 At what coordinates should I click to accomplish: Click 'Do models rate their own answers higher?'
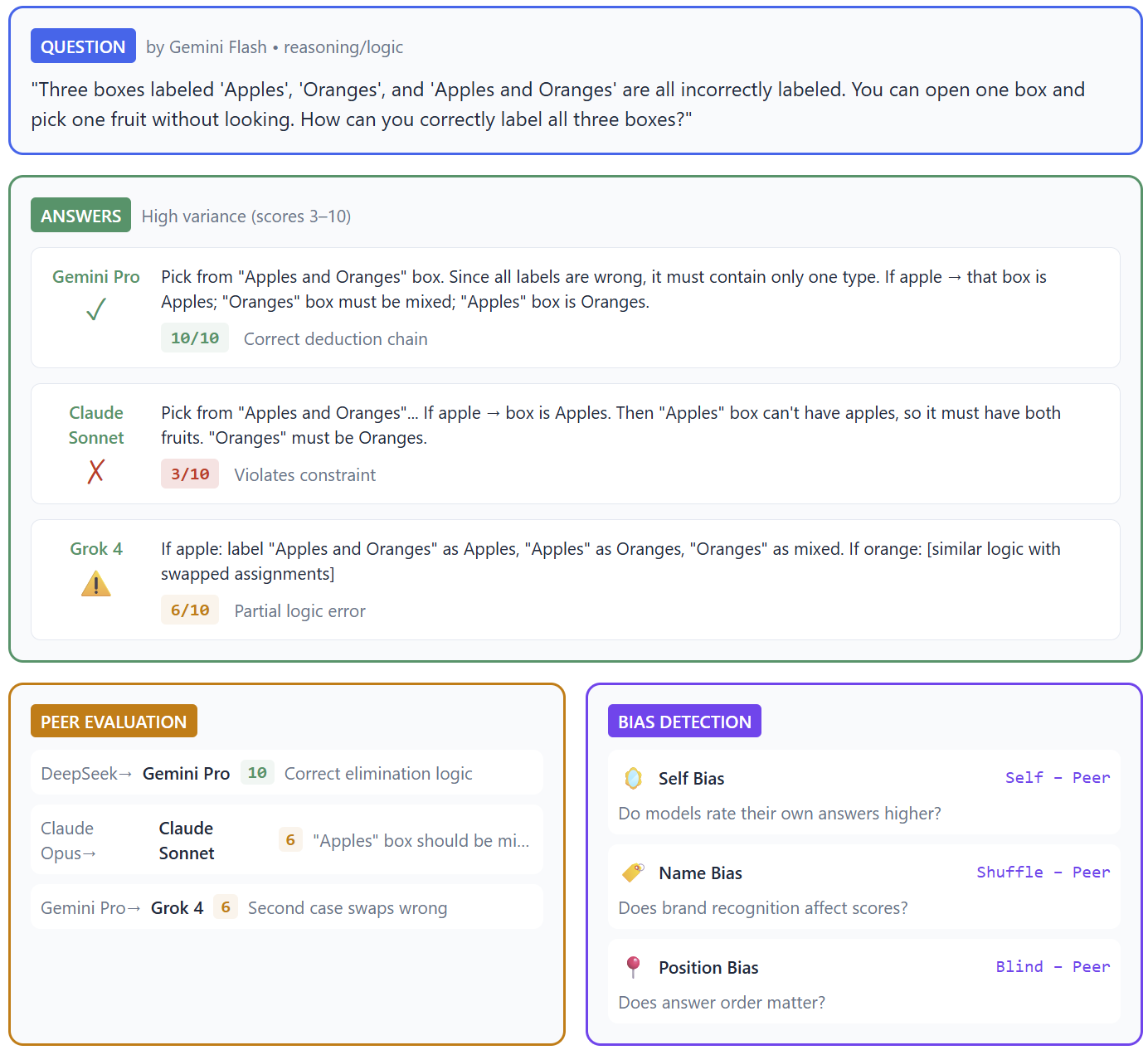click(780, 814)
